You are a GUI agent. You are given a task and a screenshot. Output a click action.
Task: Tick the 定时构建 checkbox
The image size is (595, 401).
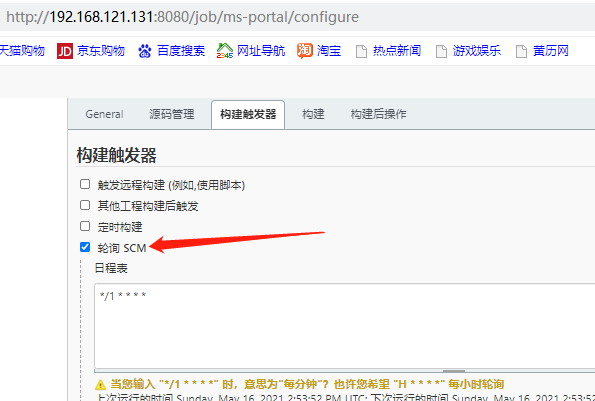85,226
